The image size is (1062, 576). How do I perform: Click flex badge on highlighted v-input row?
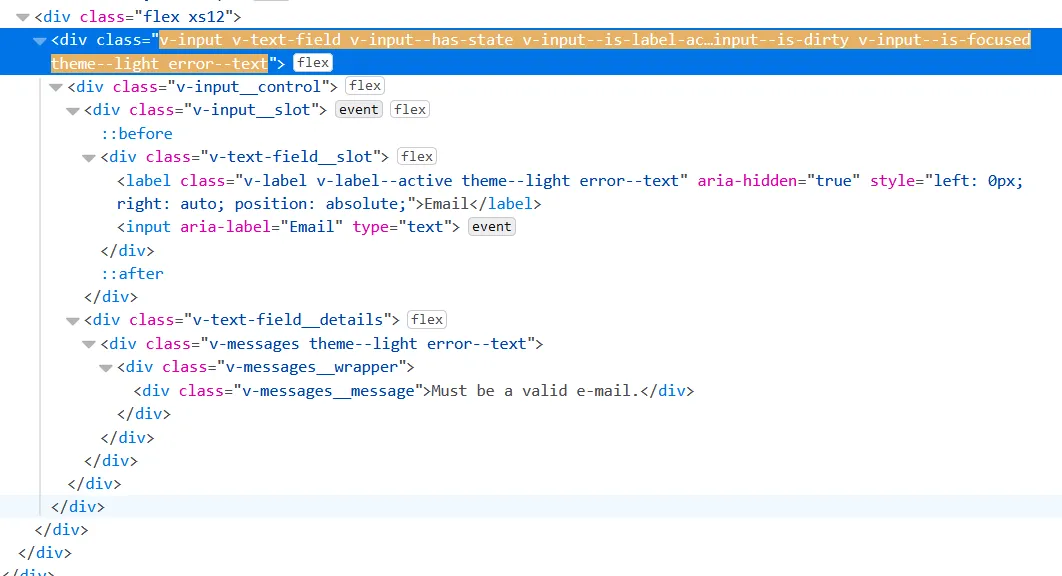[313, 62]
